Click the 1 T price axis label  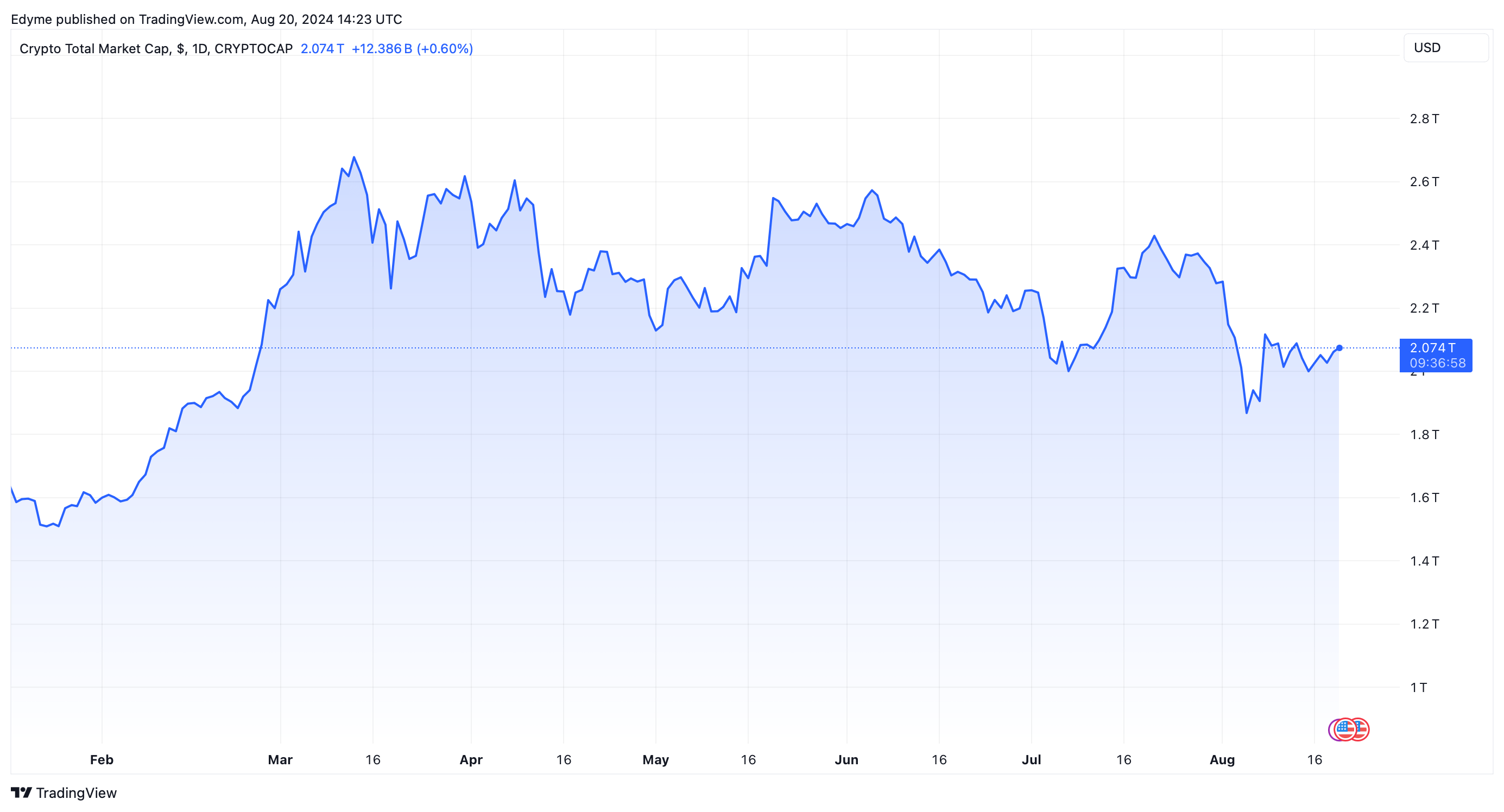1419,688
